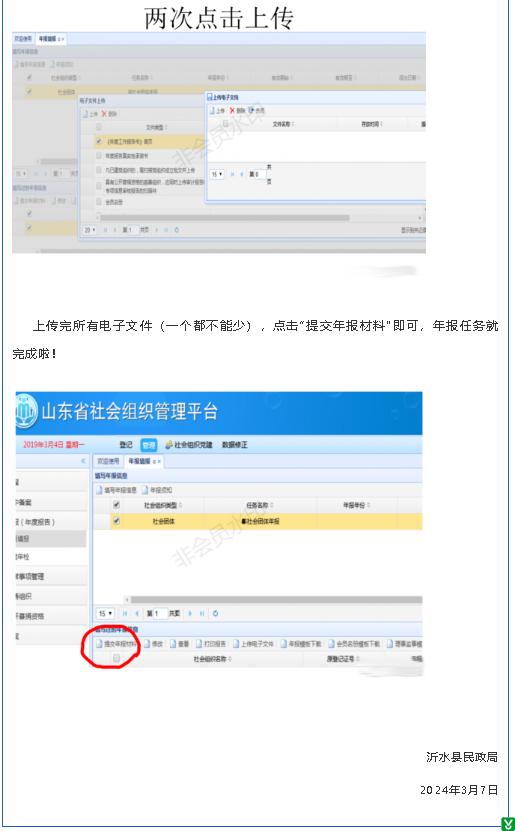Uncheck the highlighted 年度工作报告书 row checkbox

click(x=99, y=142)
